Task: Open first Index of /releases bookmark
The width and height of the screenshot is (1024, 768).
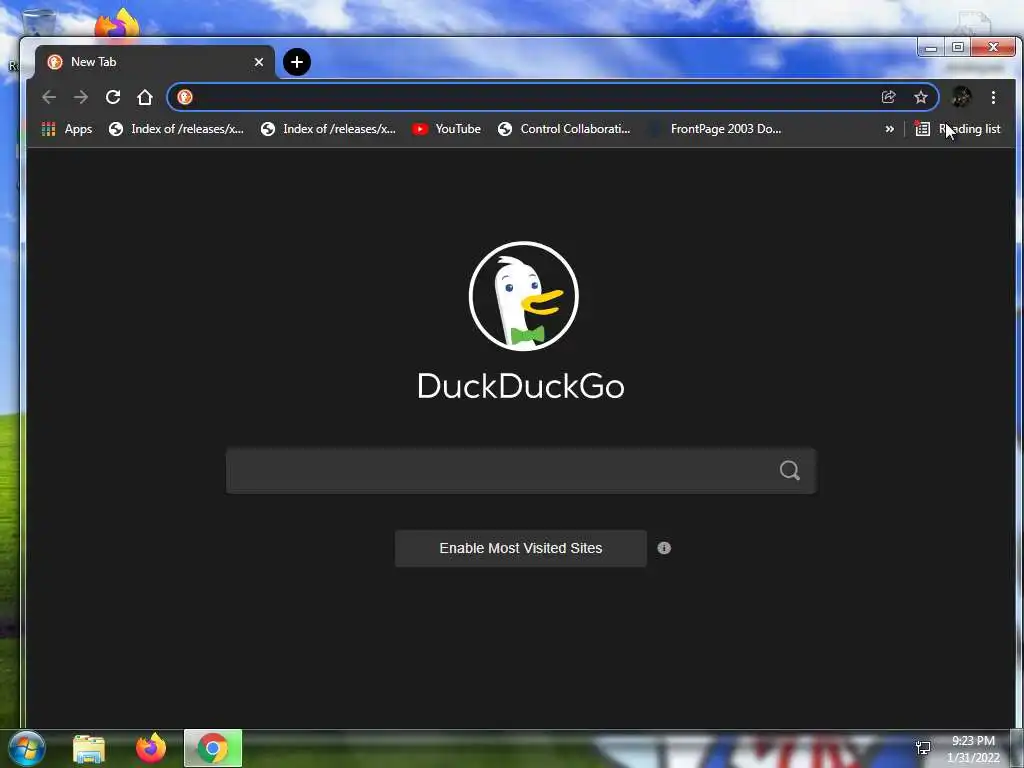Action: coord(176,129)
